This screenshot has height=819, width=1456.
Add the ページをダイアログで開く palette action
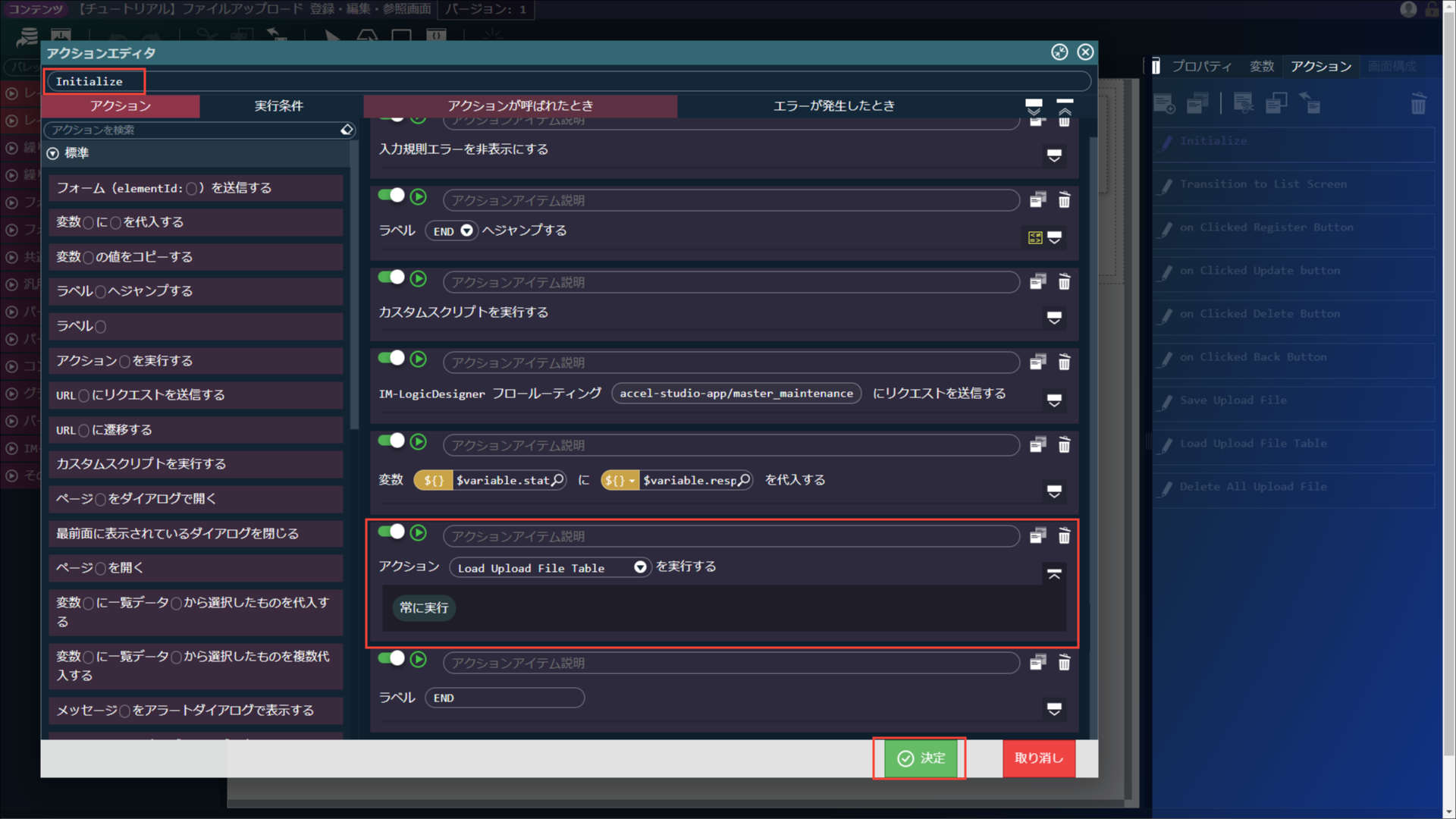(x=196, y=499)
